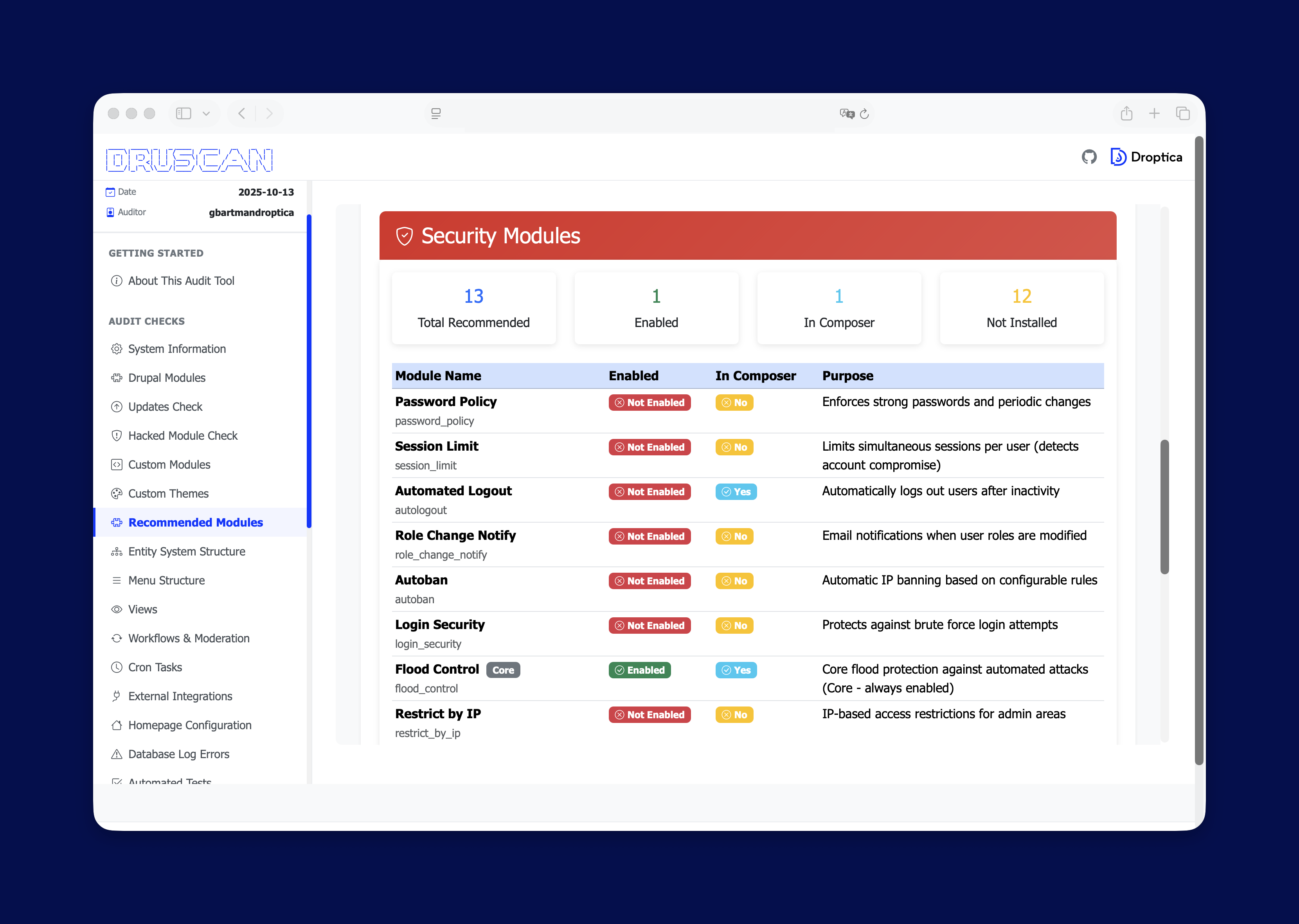Open the tab overview view
Viewport: 1299px width, 924px height.
1183,113
